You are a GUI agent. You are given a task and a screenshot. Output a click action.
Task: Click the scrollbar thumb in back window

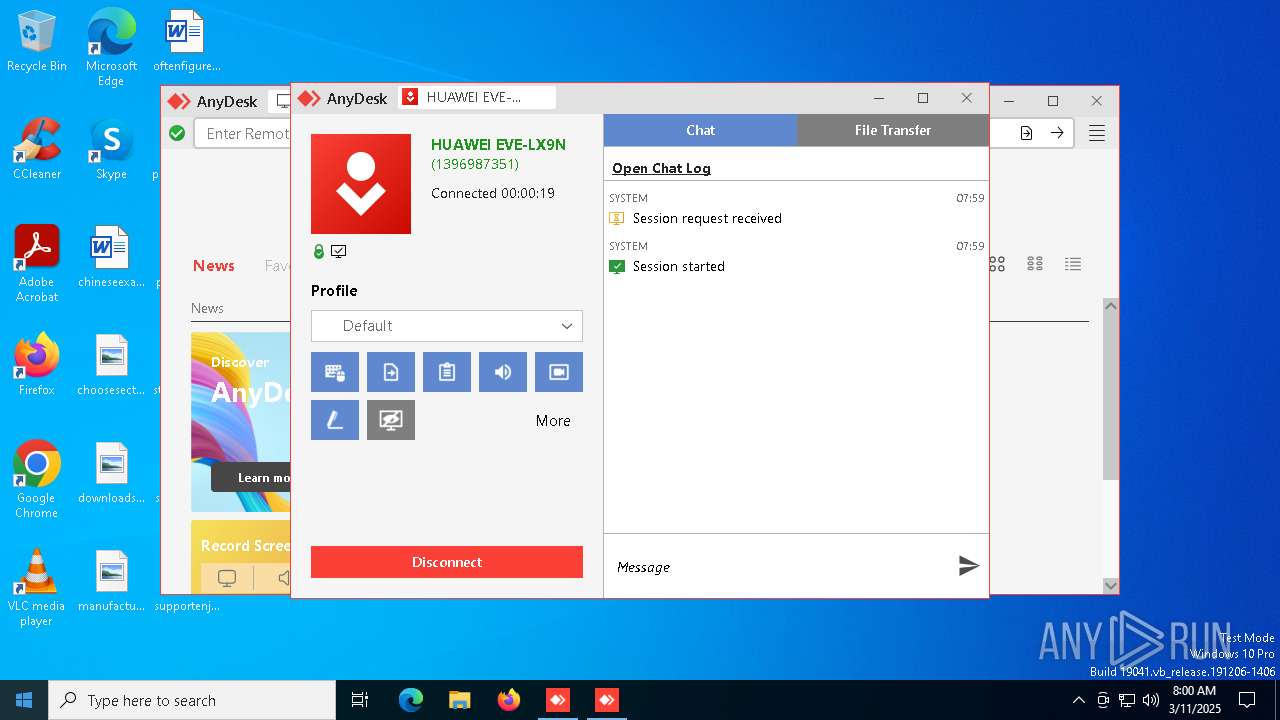[x=1110, y=397]
